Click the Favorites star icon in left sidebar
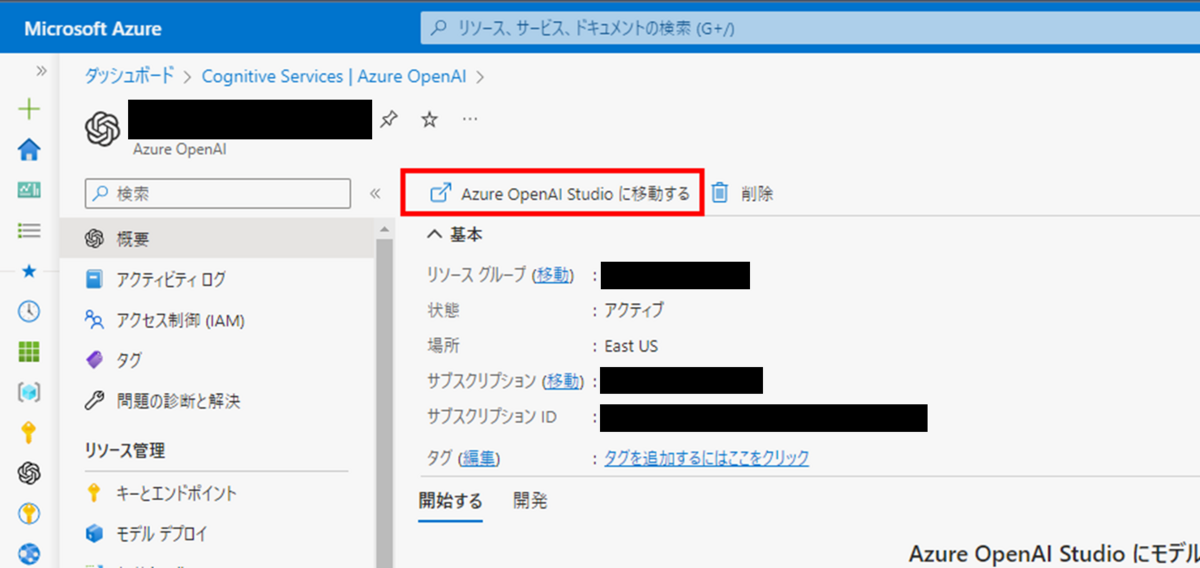Viewport: 1200px width, 568px height. point(29,271)
